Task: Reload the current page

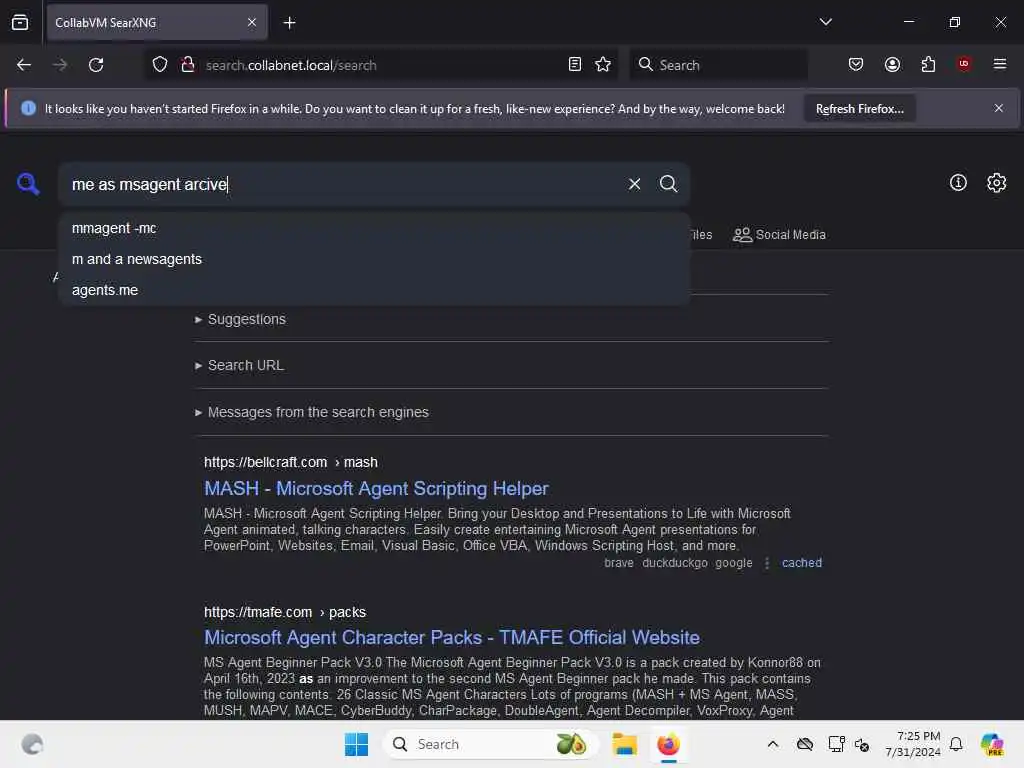Action: (96, 65)
